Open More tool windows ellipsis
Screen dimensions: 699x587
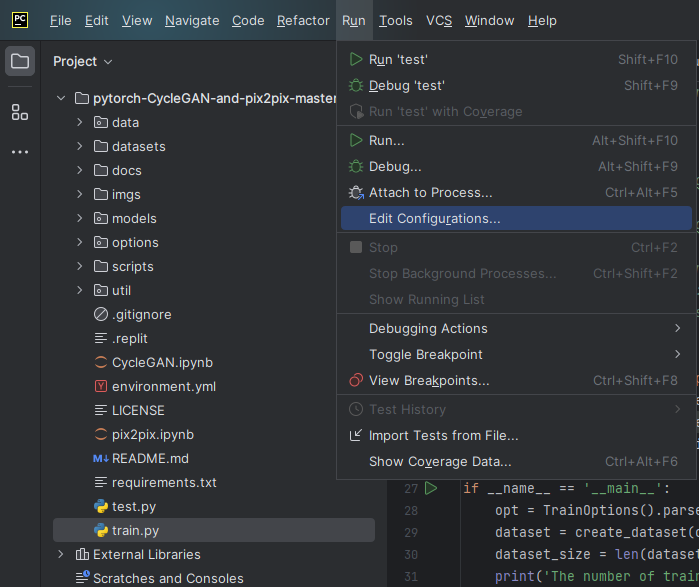coord(20,152)
